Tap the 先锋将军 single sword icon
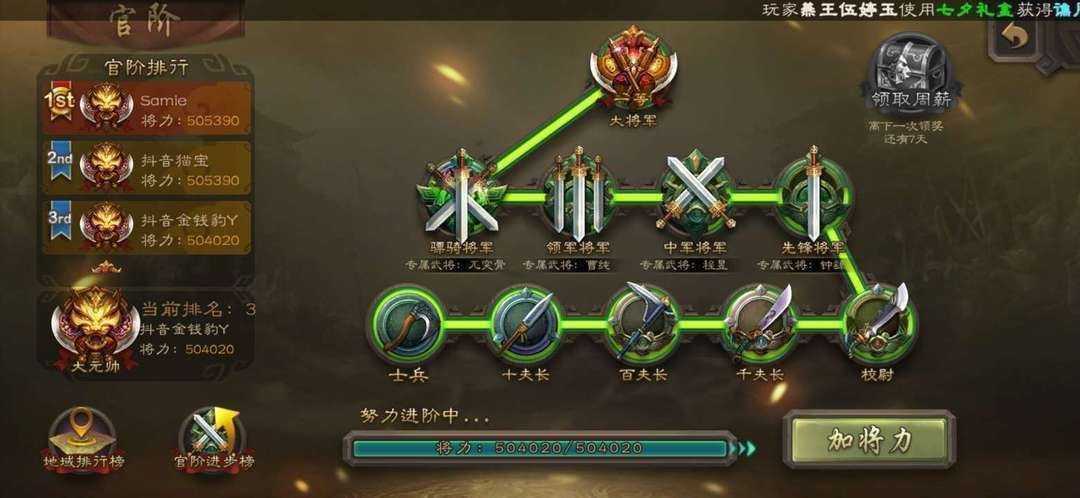Screen dimensions: 1080x498 813,194
